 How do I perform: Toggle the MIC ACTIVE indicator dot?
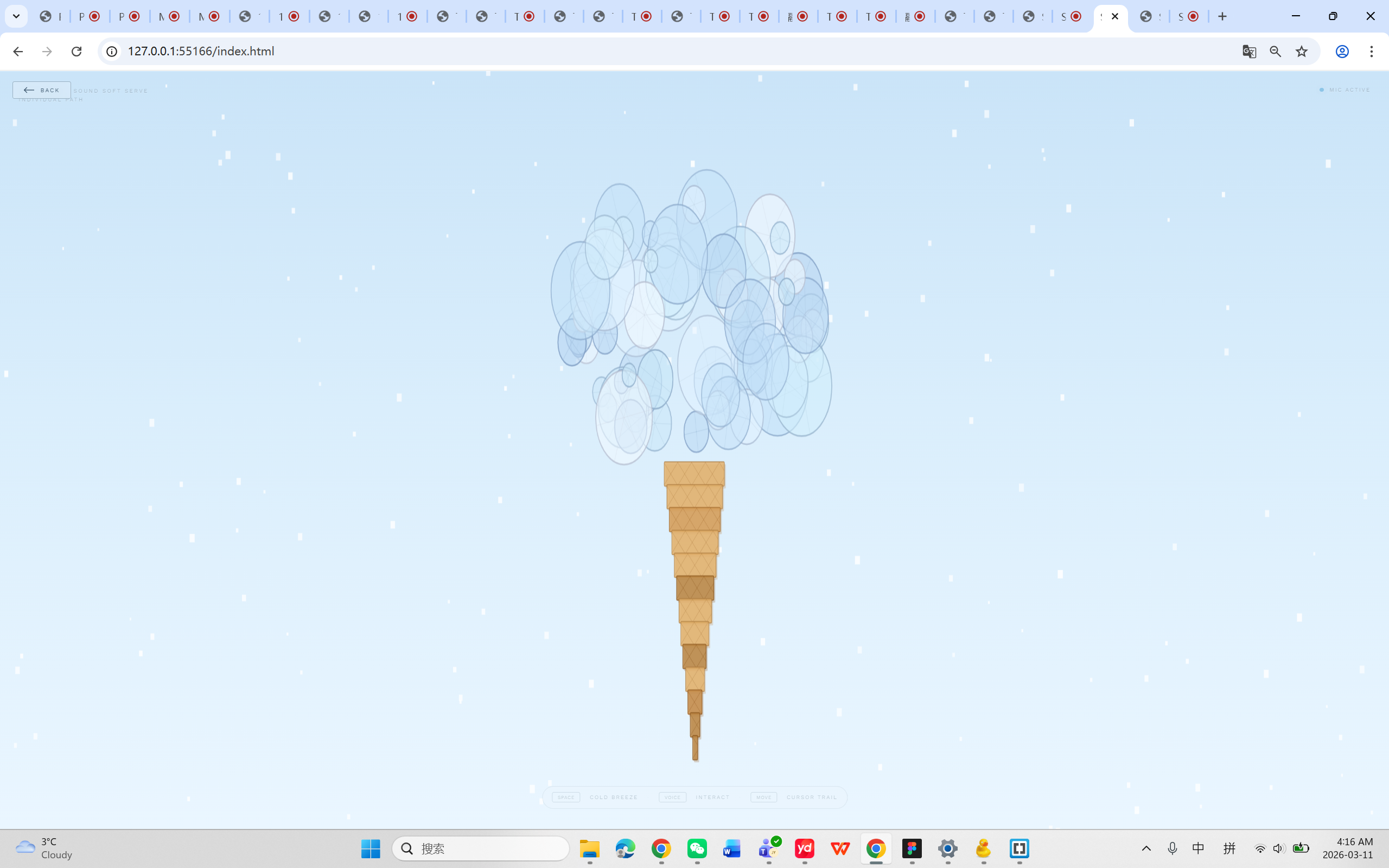click(x=1321, y=90)
